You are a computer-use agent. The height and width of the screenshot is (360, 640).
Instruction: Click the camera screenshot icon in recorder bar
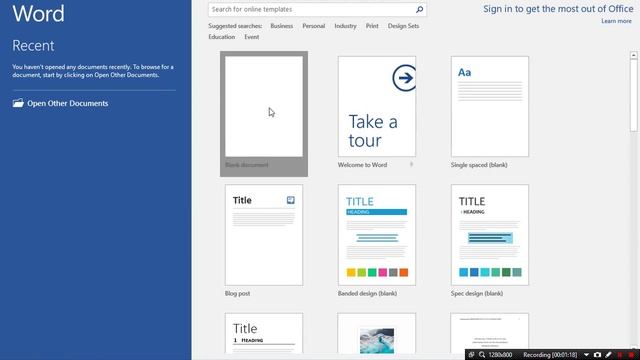tap(597, 355)
